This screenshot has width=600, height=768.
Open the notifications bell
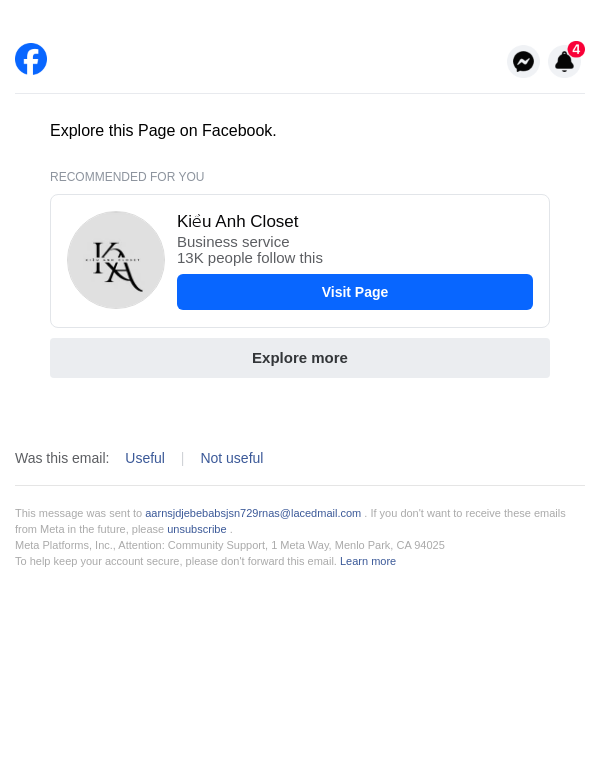coord(564,63)
